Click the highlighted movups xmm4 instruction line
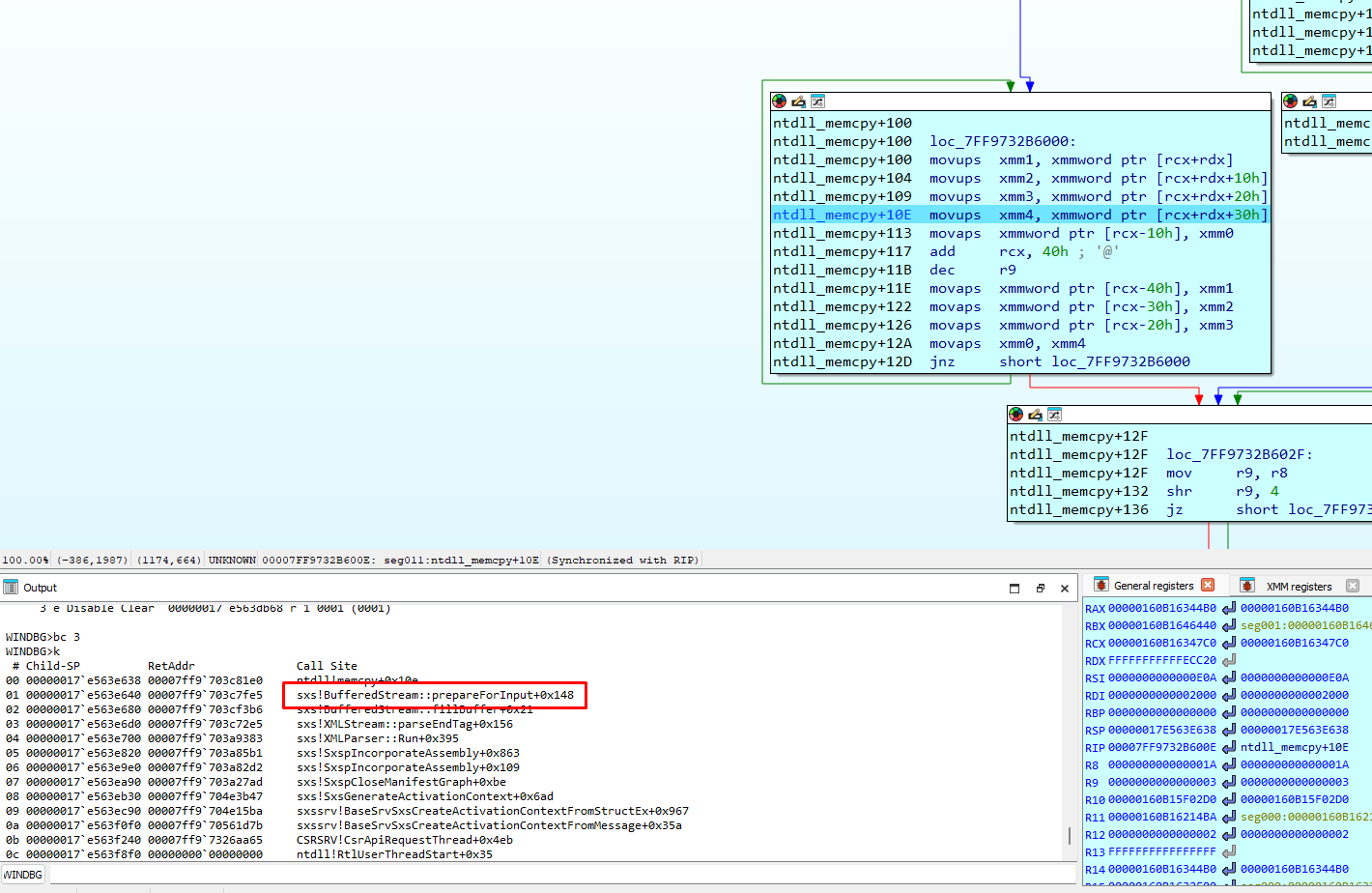This screenshot has height=893, width=1372. 1019,215
